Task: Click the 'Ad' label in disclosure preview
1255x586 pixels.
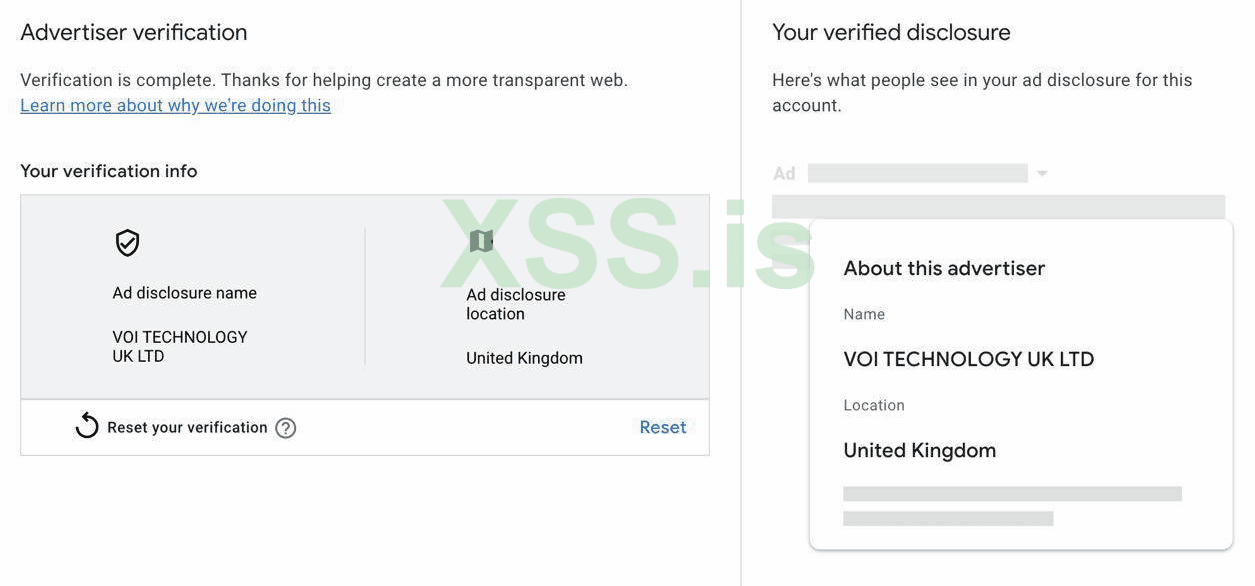Action: point(784,174)
